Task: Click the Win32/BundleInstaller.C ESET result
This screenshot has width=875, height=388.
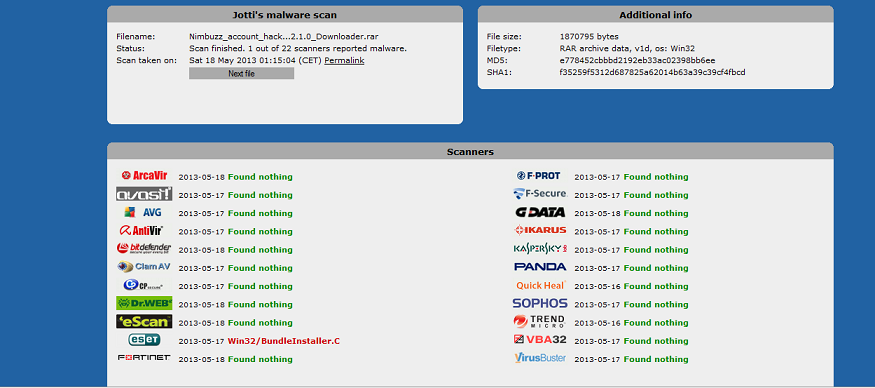Action: tap(283, 341)
